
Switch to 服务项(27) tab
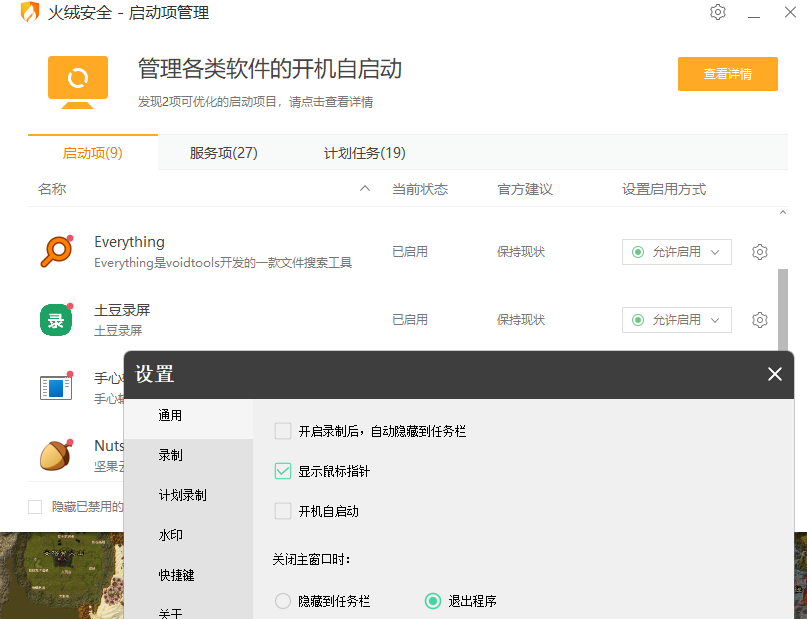click(x=224, y=153)
